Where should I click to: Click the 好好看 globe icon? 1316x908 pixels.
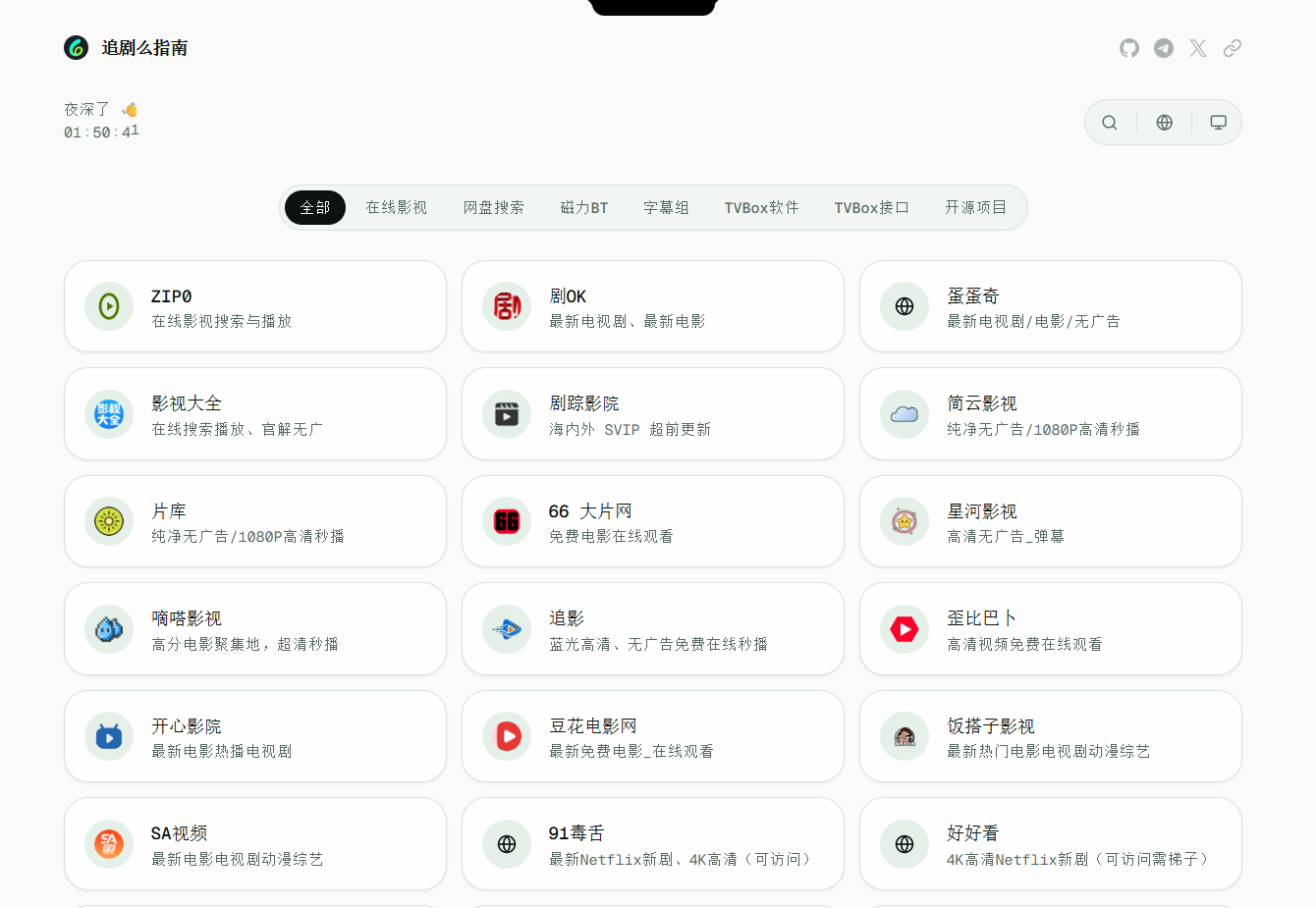(x=905, y=844)
